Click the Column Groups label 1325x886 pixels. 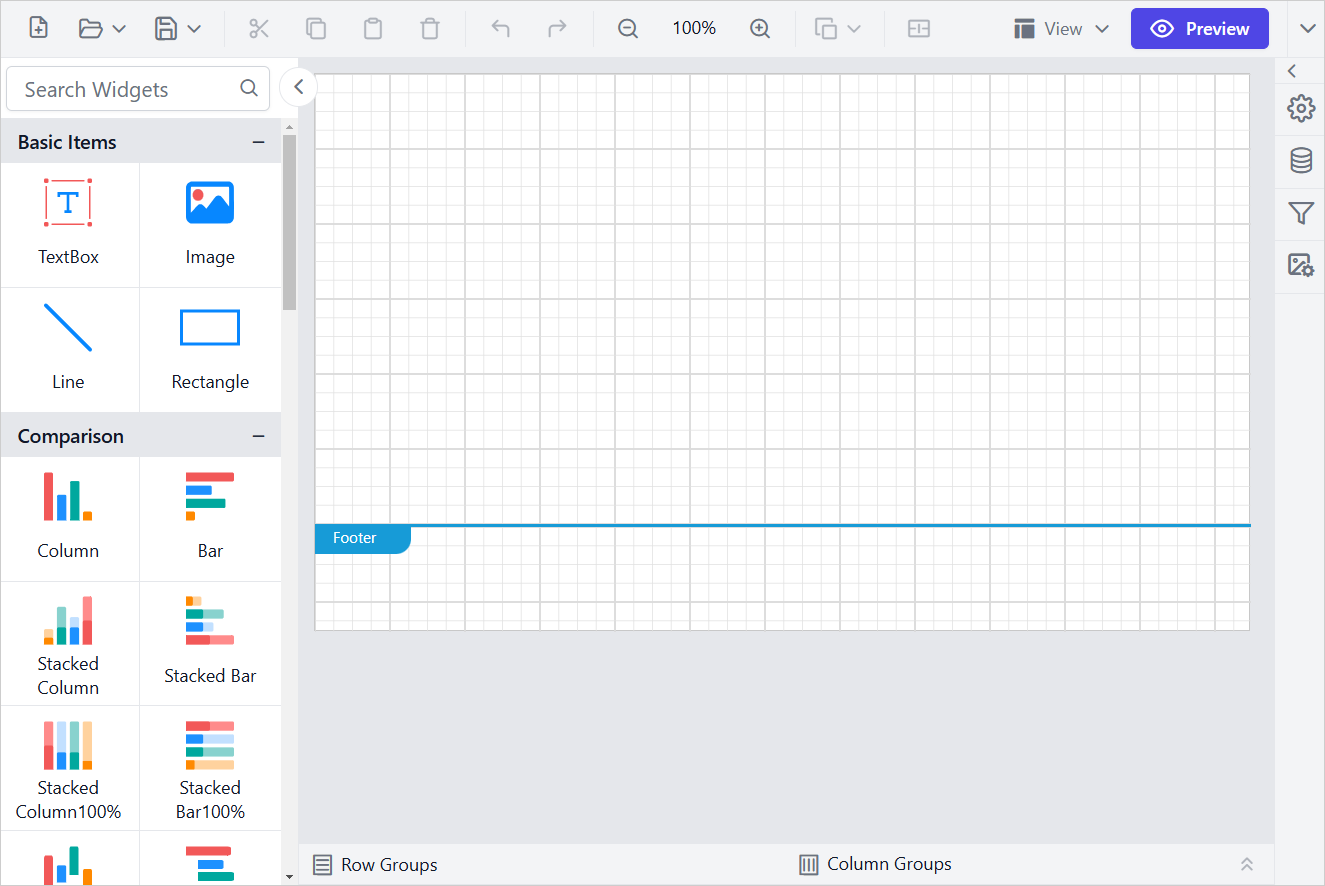pyautogui.click(x=889, y=864)
